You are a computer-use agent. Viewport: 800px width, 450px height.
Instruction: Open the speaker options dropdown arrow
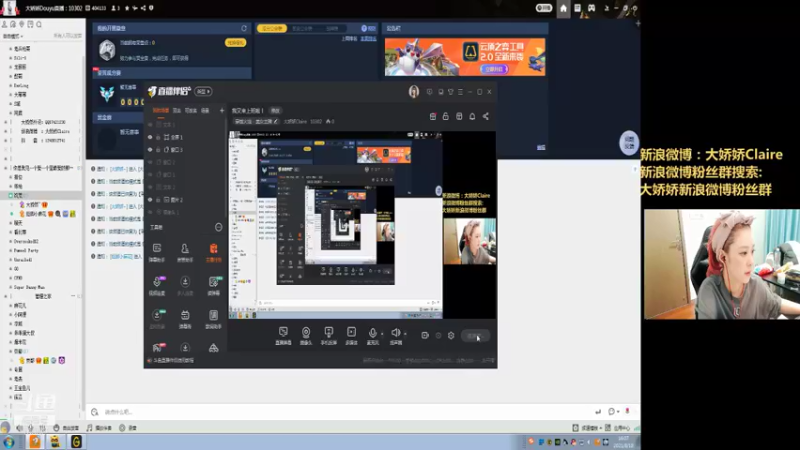coord(405,334)
